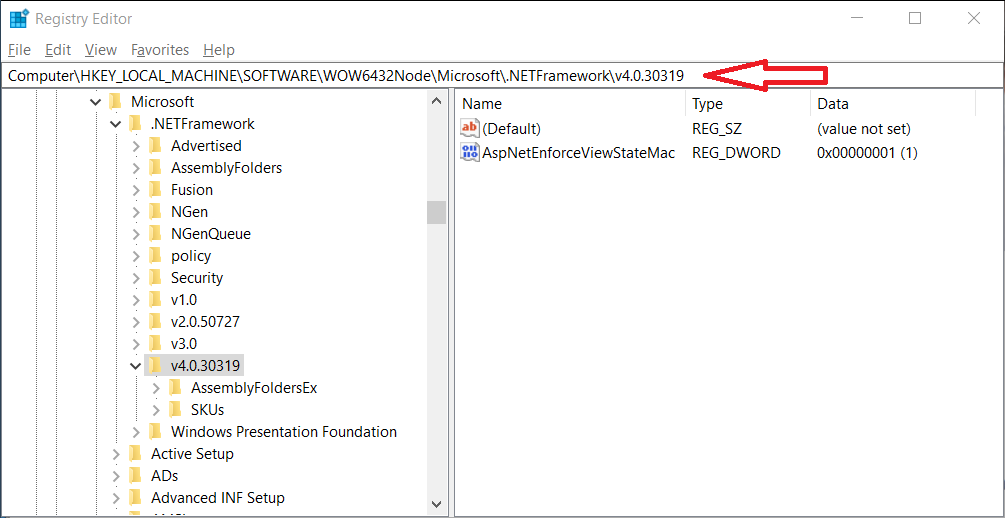Screen dimensions: 1005x518
Task: Click the Registry Editor app icon in title bar
Action: pyautogui.click(x=18, y=19)
